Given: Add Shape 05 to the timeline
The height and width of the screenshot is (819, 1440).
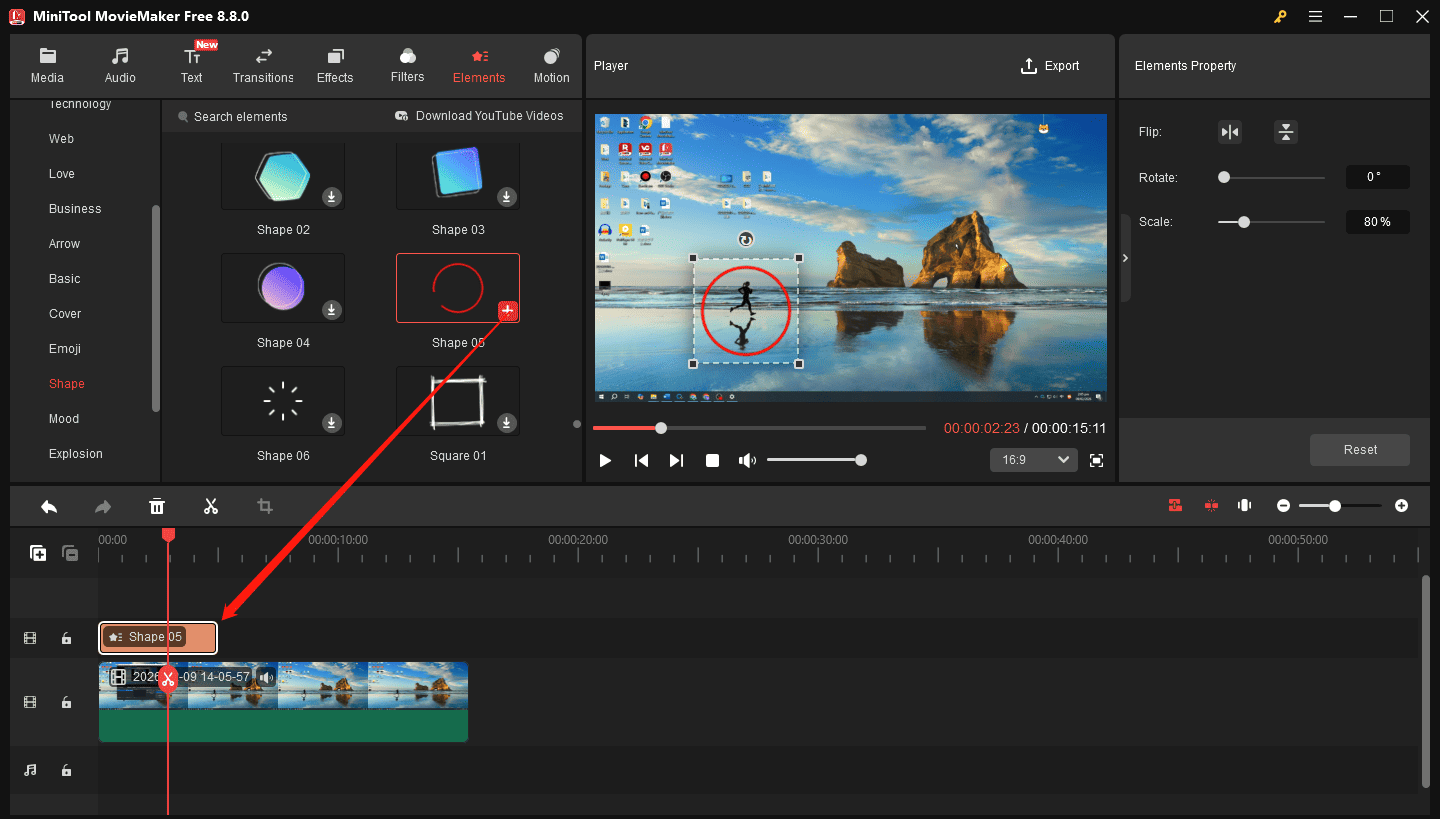Looking at the screenshot, I should (508, 311).
